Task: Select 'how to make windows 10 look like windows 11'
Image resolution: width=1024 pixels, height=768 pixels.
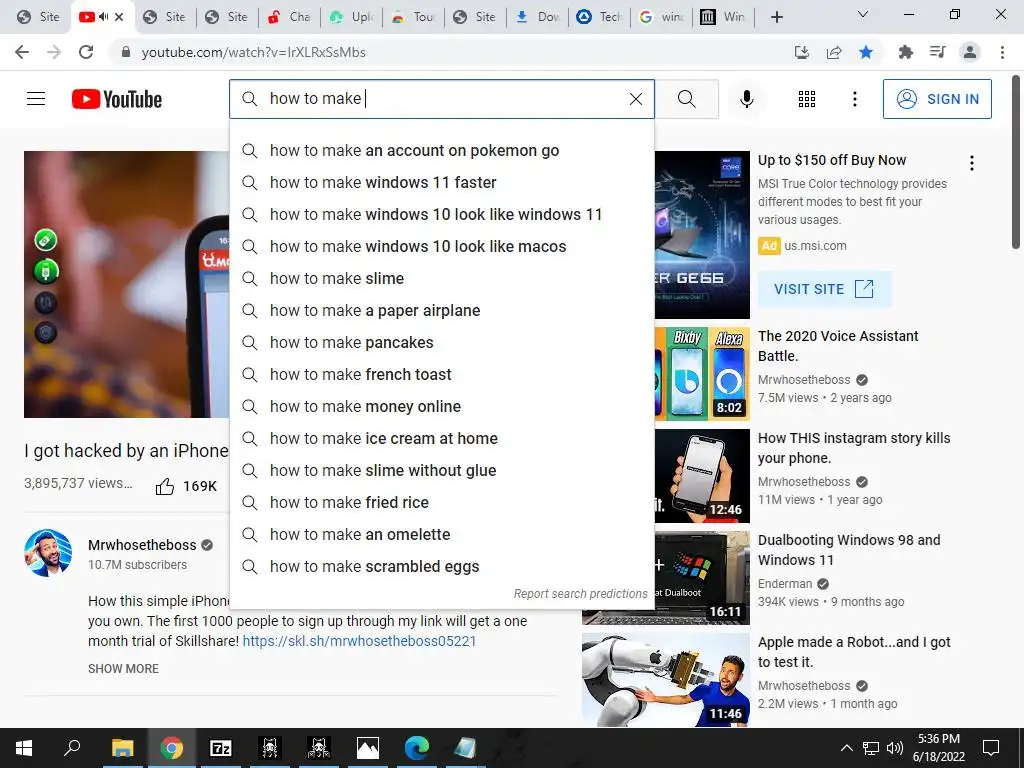Action: coord(441,214)
